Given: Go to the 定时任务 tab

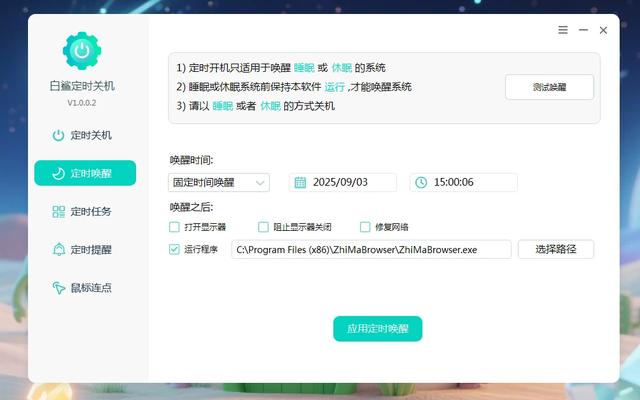Looking at the screenshot, I should click(85, 211).
